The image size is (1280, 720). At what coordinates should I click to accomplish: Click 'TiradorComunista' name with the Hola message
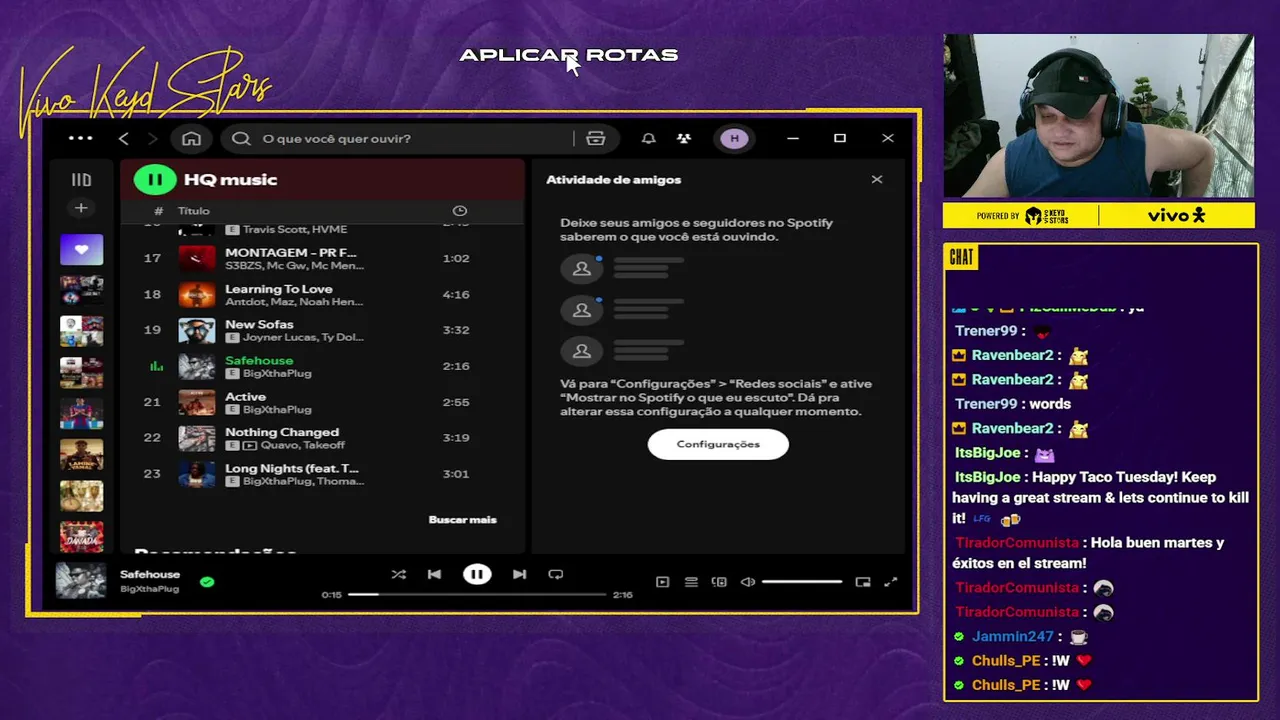click(x=1016, y=543)
